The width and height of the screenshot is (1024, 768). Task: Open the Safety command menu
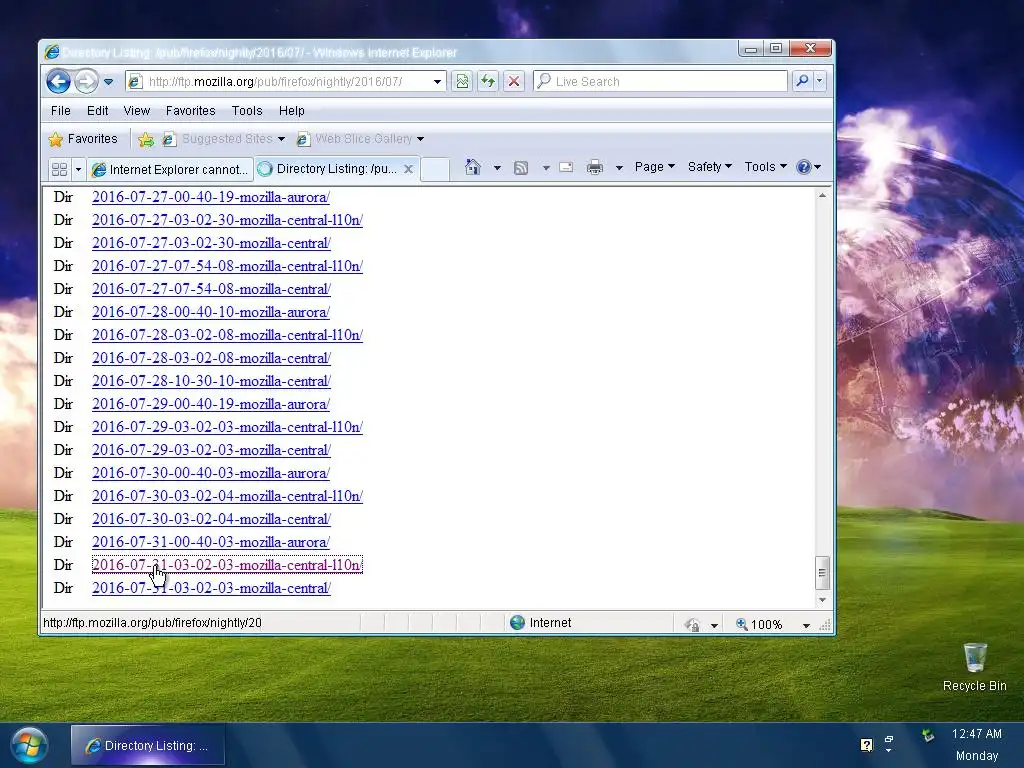(x=709, y=167)
